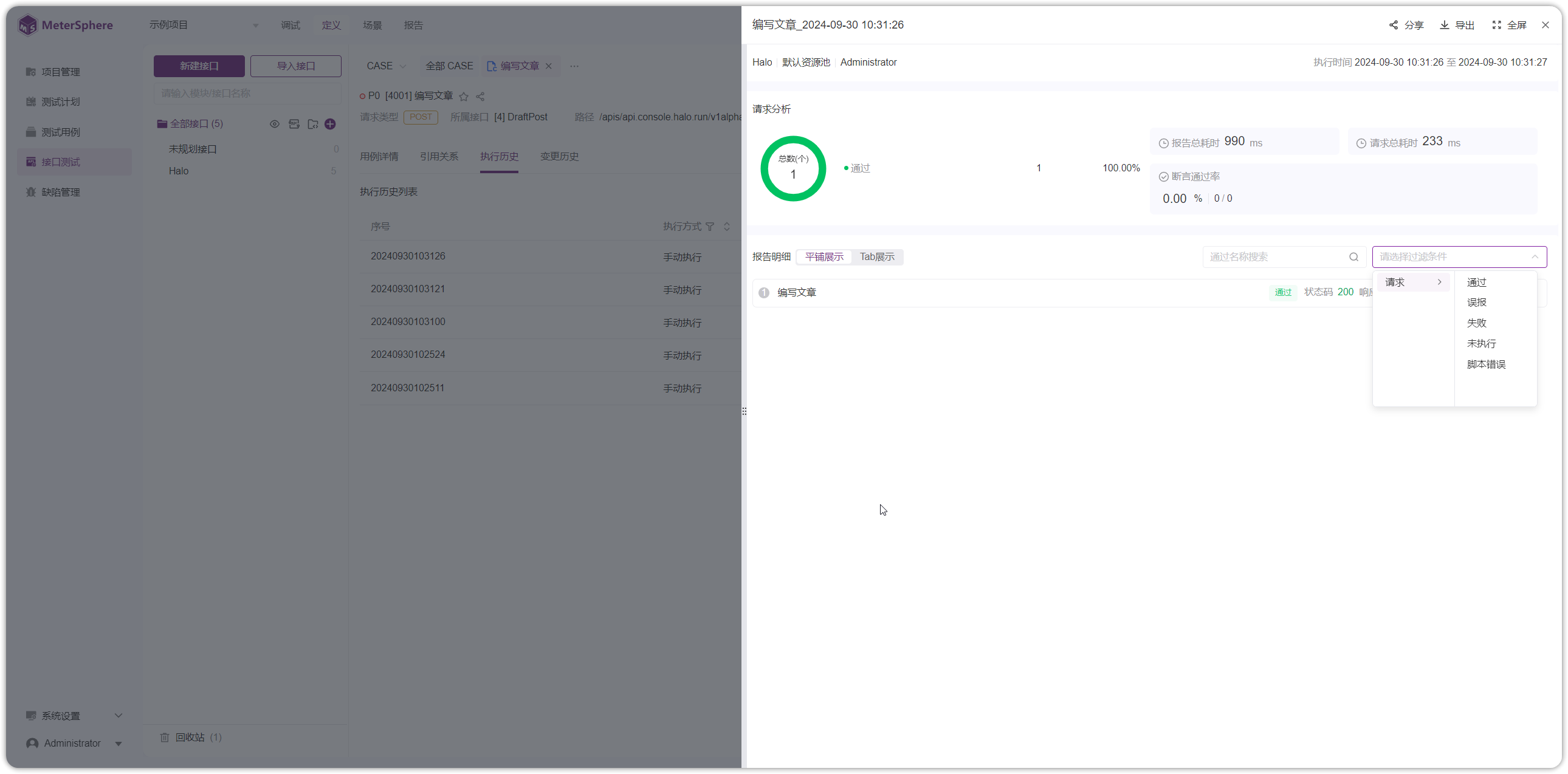The width and height of the screenshot is (1568, 774).
Task: Open the 示例项目 project selector
Action: (x=204, y=25)
